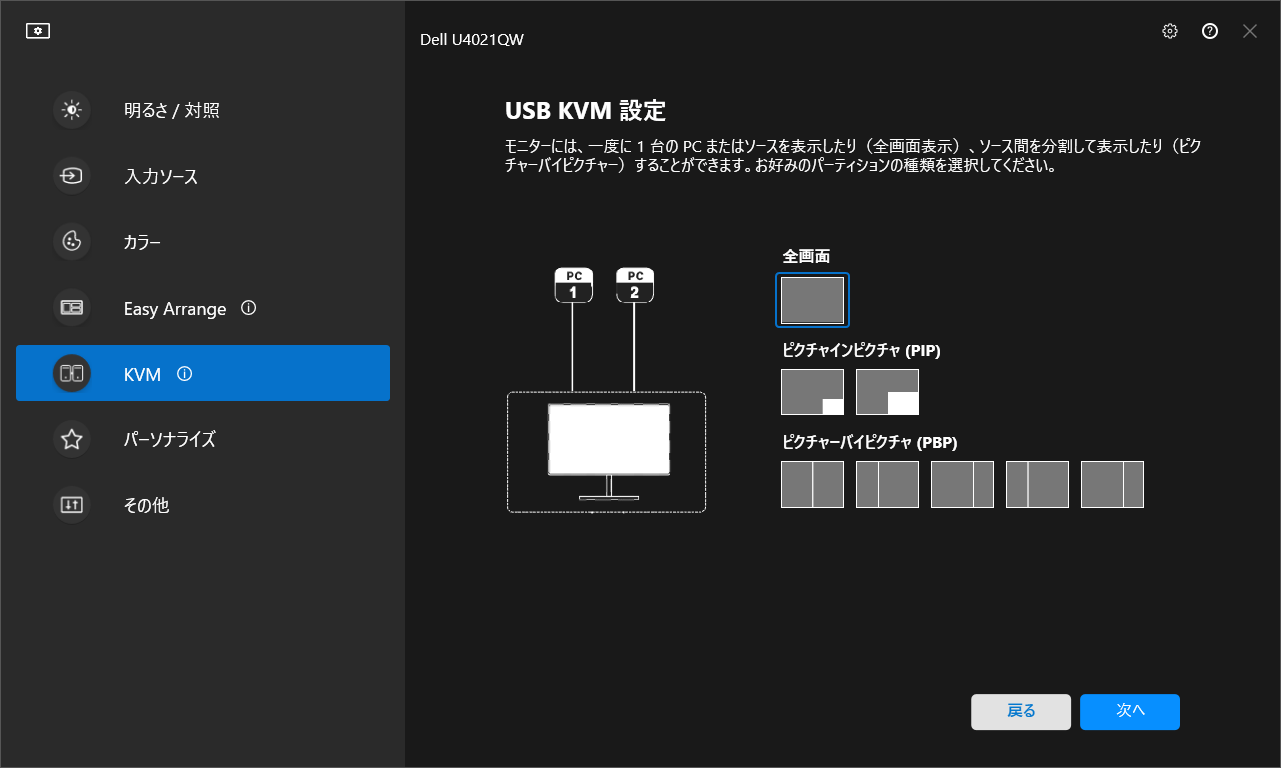Select the 全画面 full screen layout
The image size is (1281, 768).
812,300
